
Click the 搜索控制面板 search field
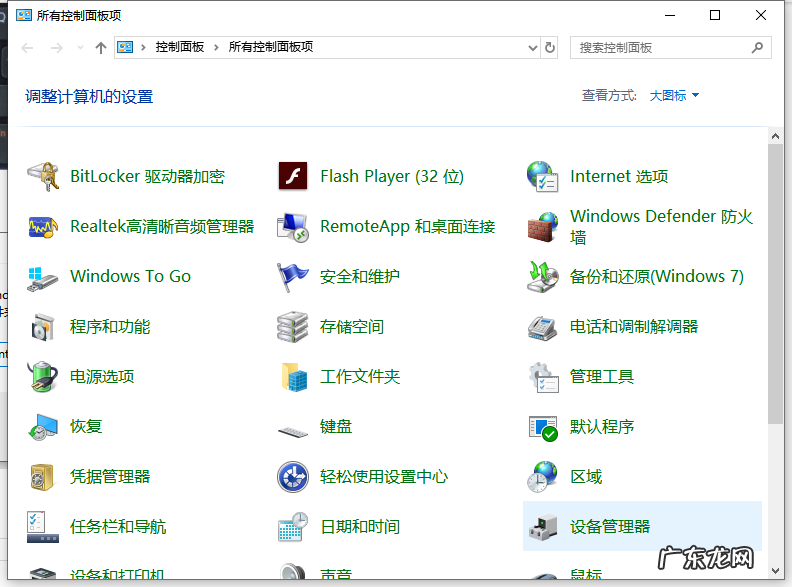pos(670,47)
